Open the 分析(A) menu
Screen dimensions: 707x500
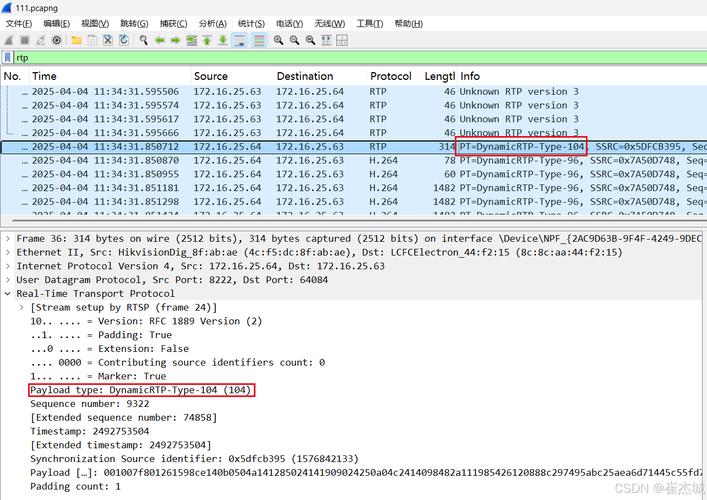212,23
